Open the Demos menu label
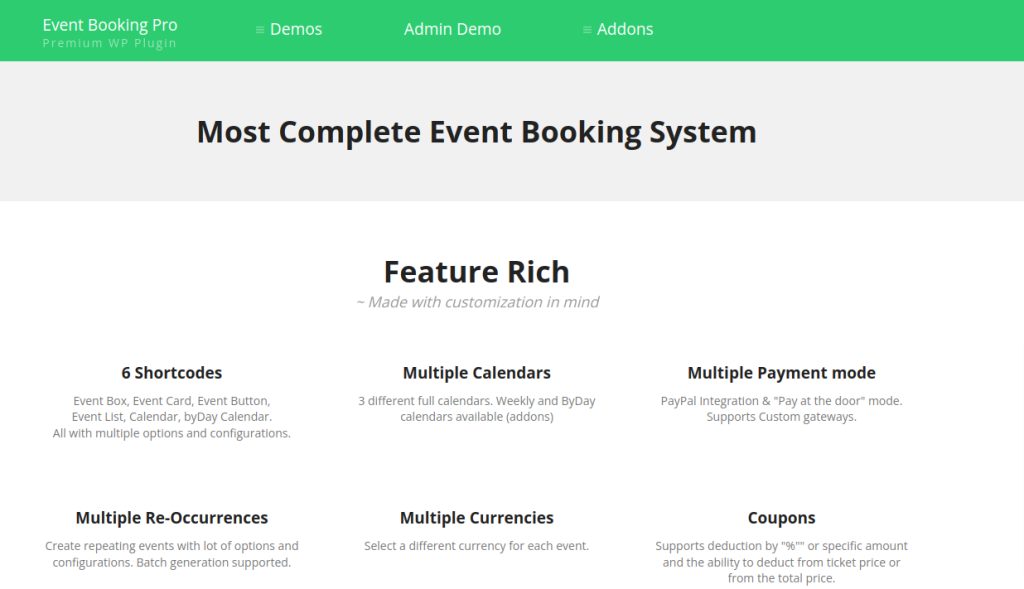 pos(296,29)
